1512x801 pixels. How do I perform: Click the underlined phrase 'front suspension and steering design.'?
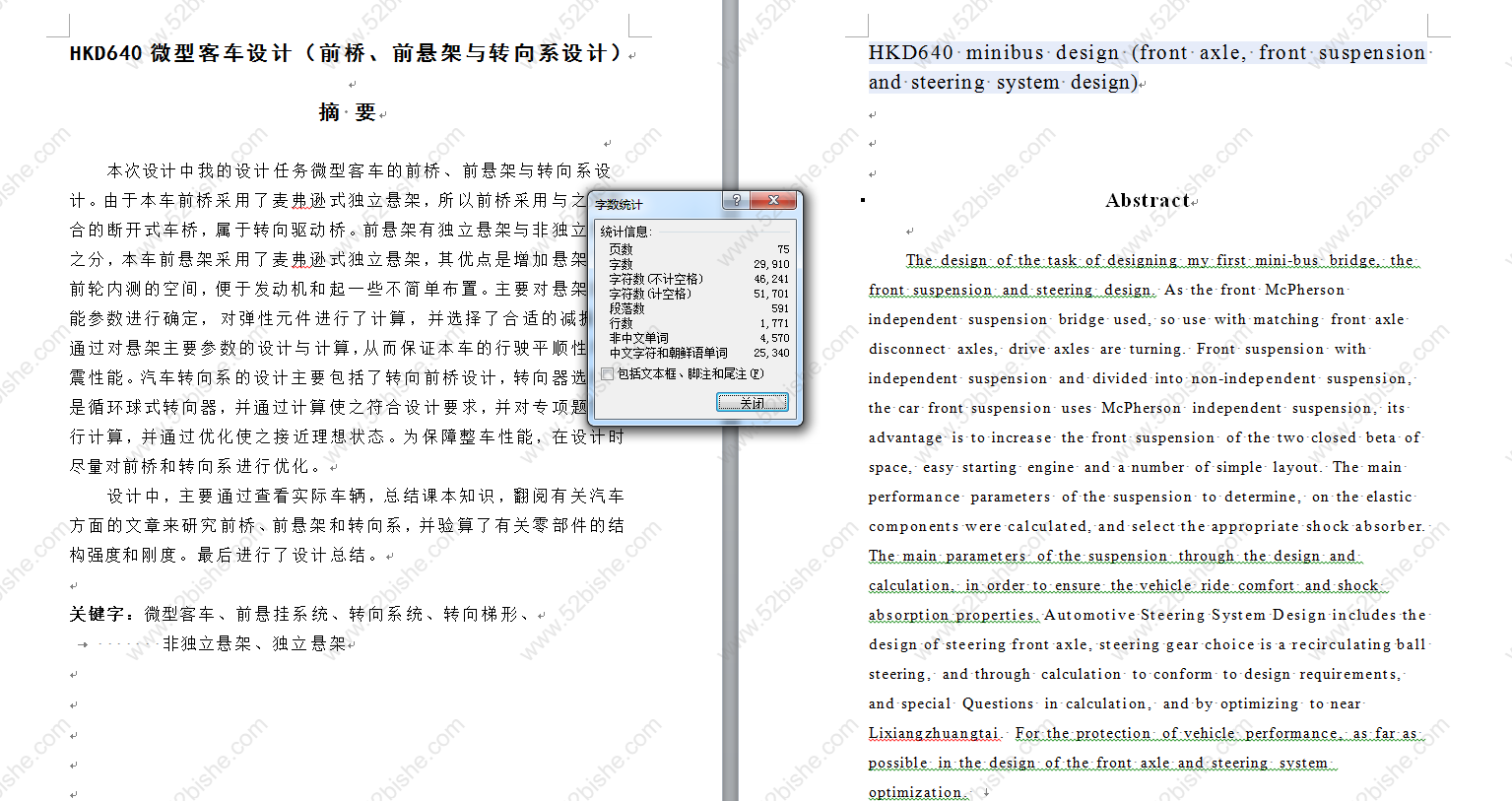(x=1012, y=290)
